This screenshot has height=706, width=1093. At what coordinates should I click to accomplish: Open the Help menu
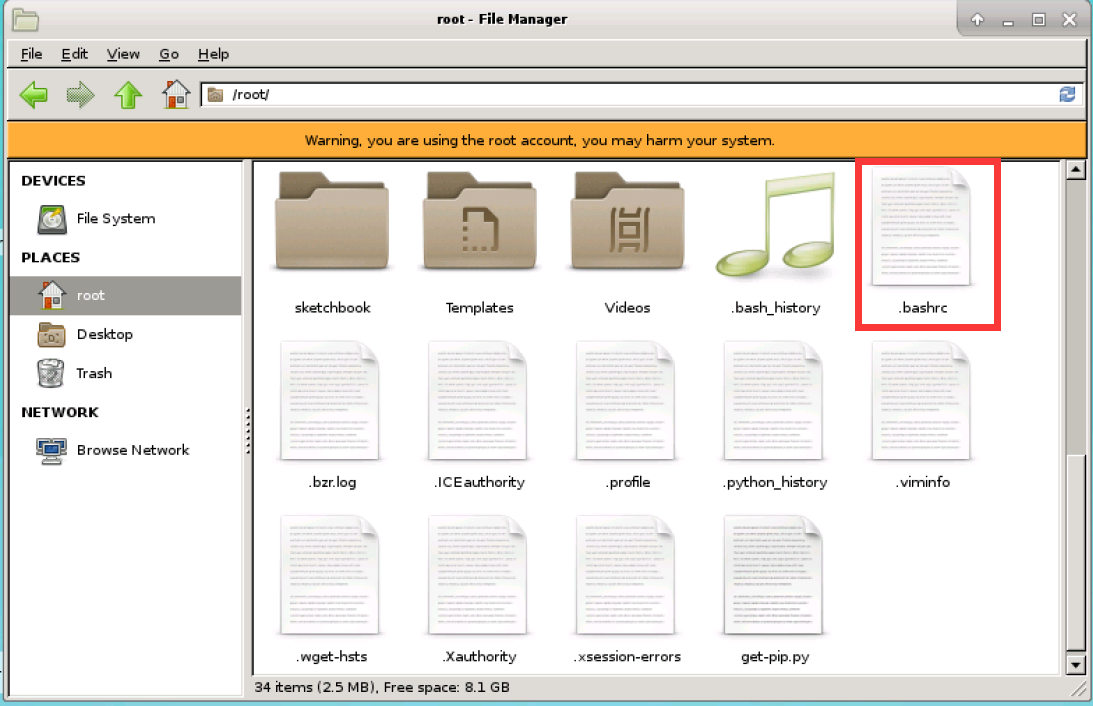coord(213,54)
